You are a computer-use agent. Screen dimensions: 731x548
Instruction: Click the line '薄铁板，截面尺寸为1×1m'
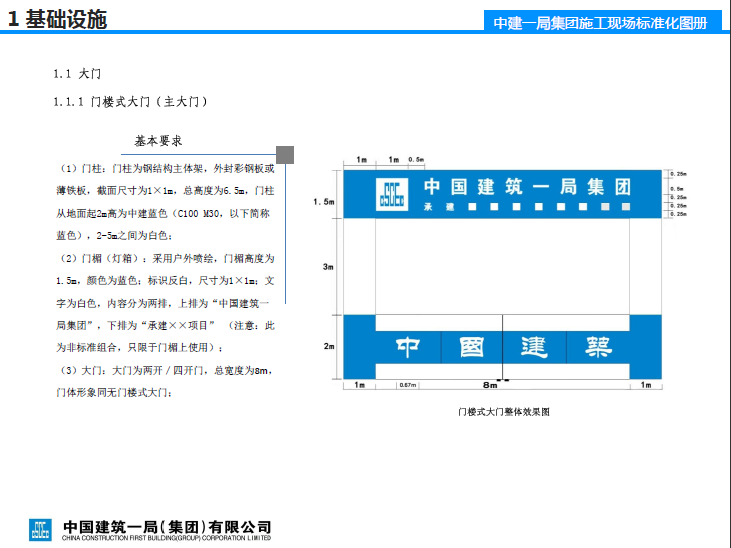tap(166, 191)
